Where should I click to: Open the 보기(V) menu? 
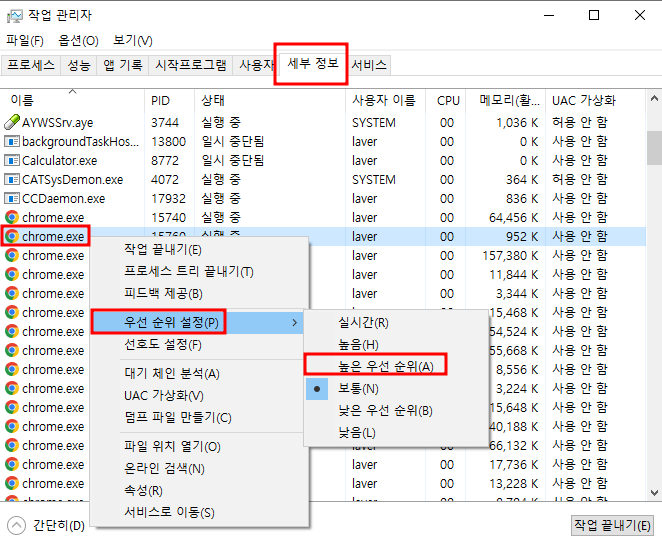133,41
